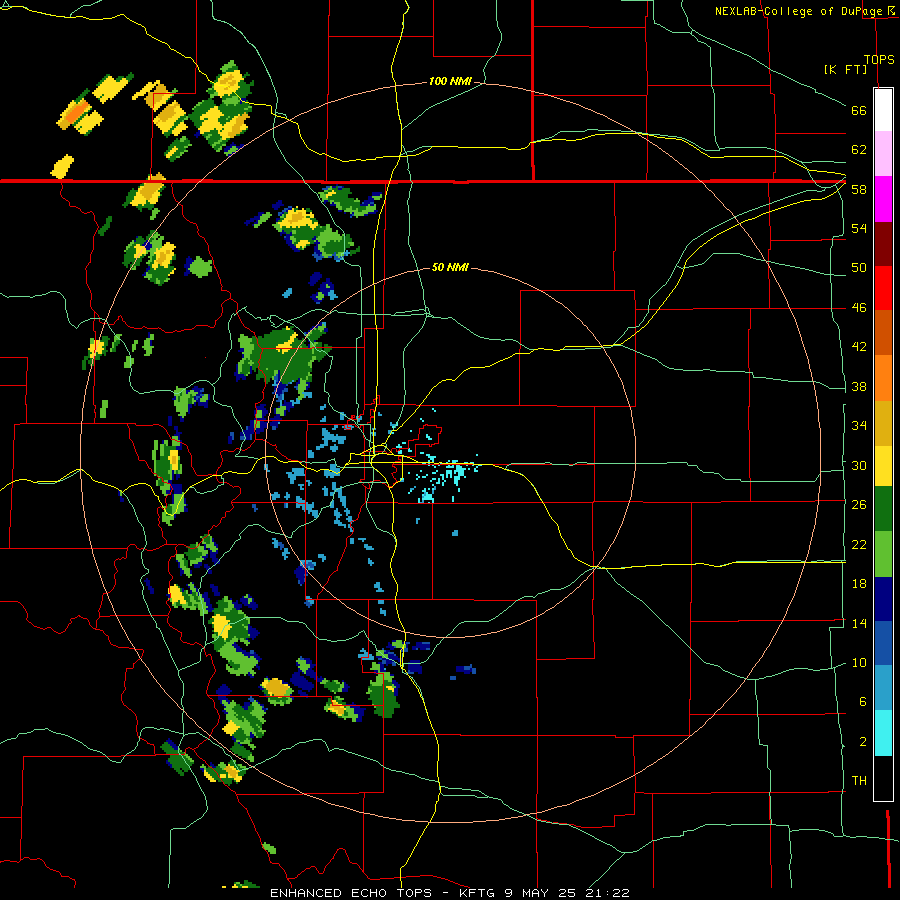Click the '26' legend value
The width and height of the screenshot is (900, 900).
[x=859, y=505]
